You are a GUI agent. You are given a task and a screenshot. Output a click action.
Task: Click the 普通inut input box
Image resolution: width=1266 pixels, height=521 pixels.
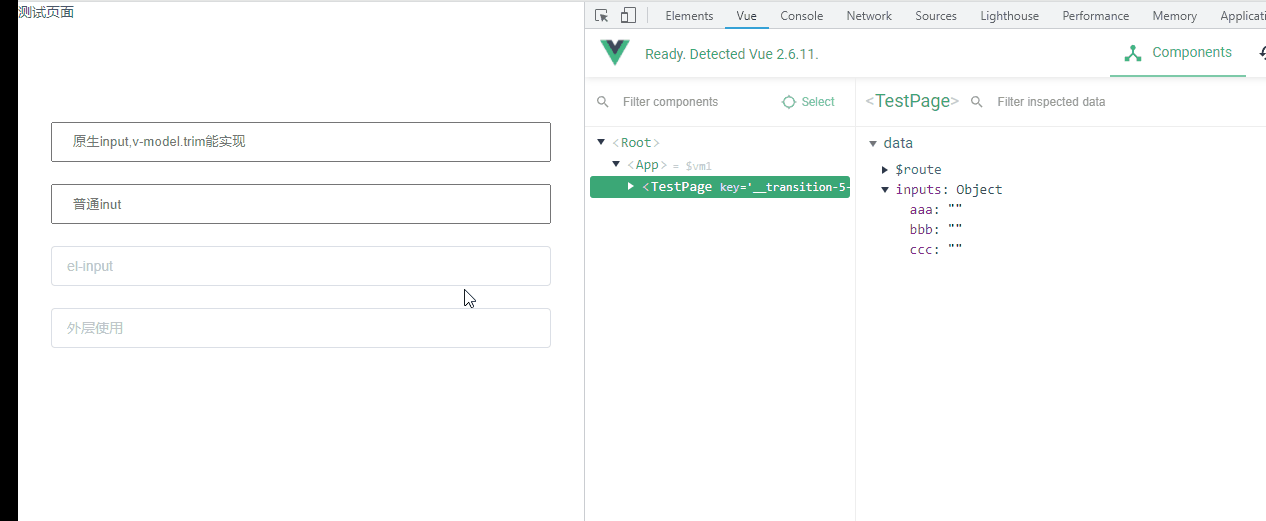coord(301,204)
